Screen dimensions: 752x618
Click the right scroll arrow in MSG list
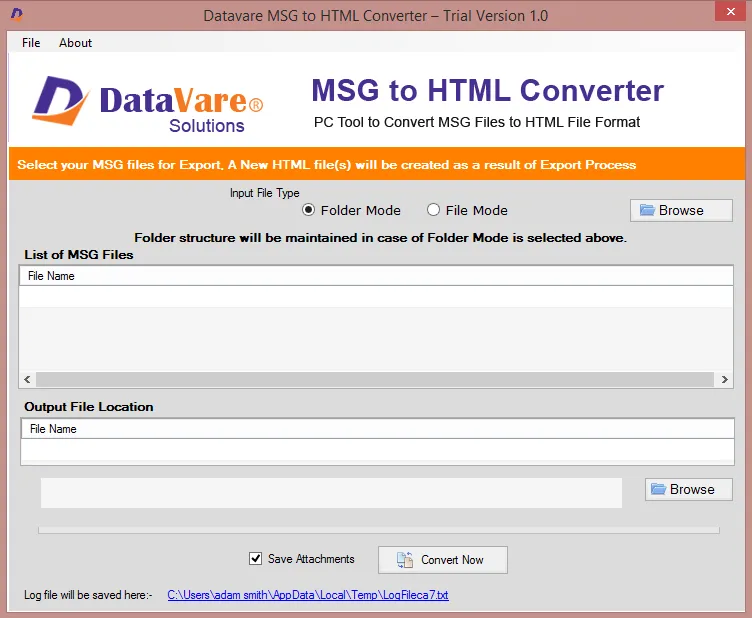click(724, 380)
